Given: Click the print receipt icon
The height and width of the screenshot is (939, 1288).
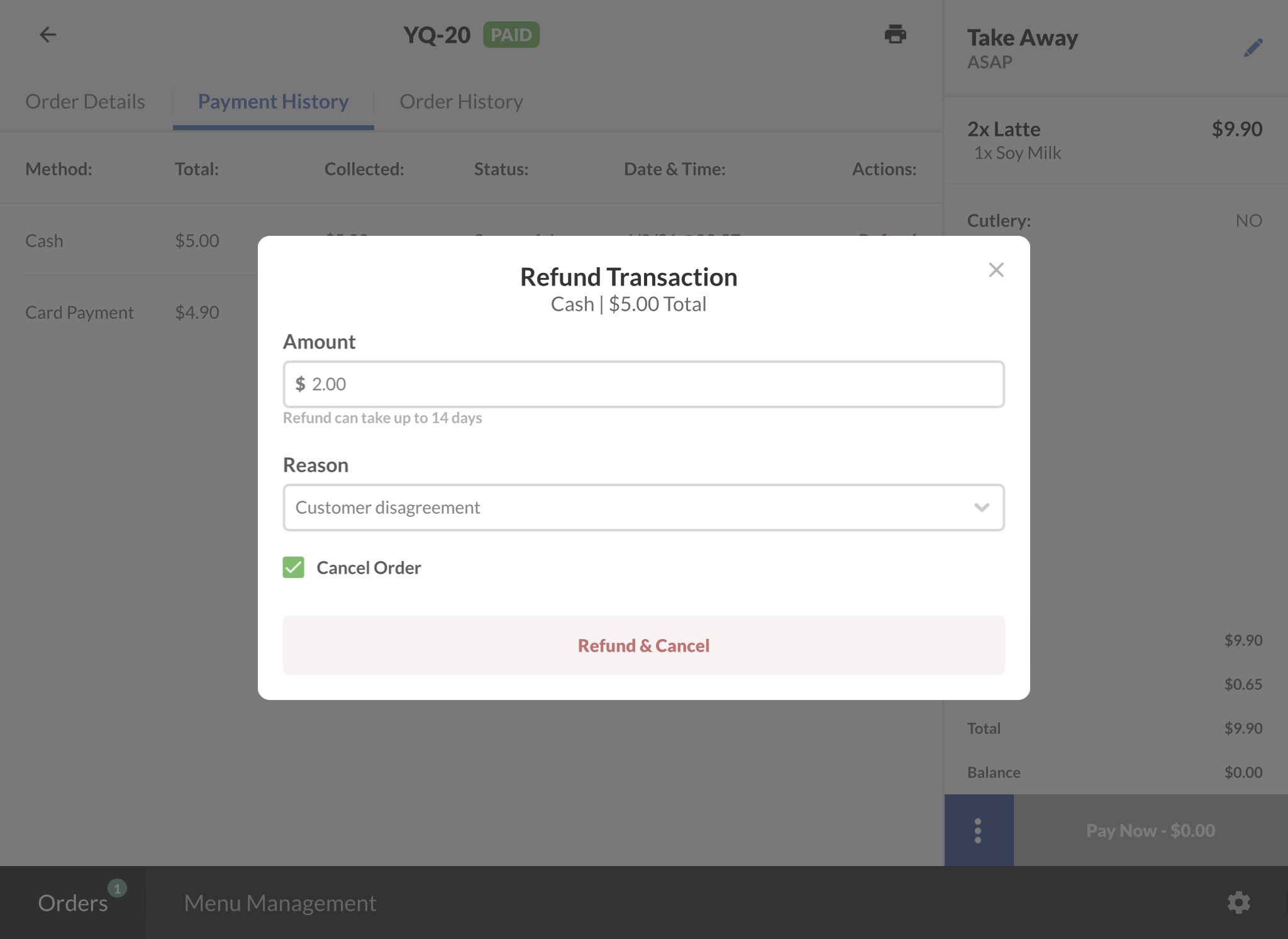Looking at the screenshot, I should (895, 34).
